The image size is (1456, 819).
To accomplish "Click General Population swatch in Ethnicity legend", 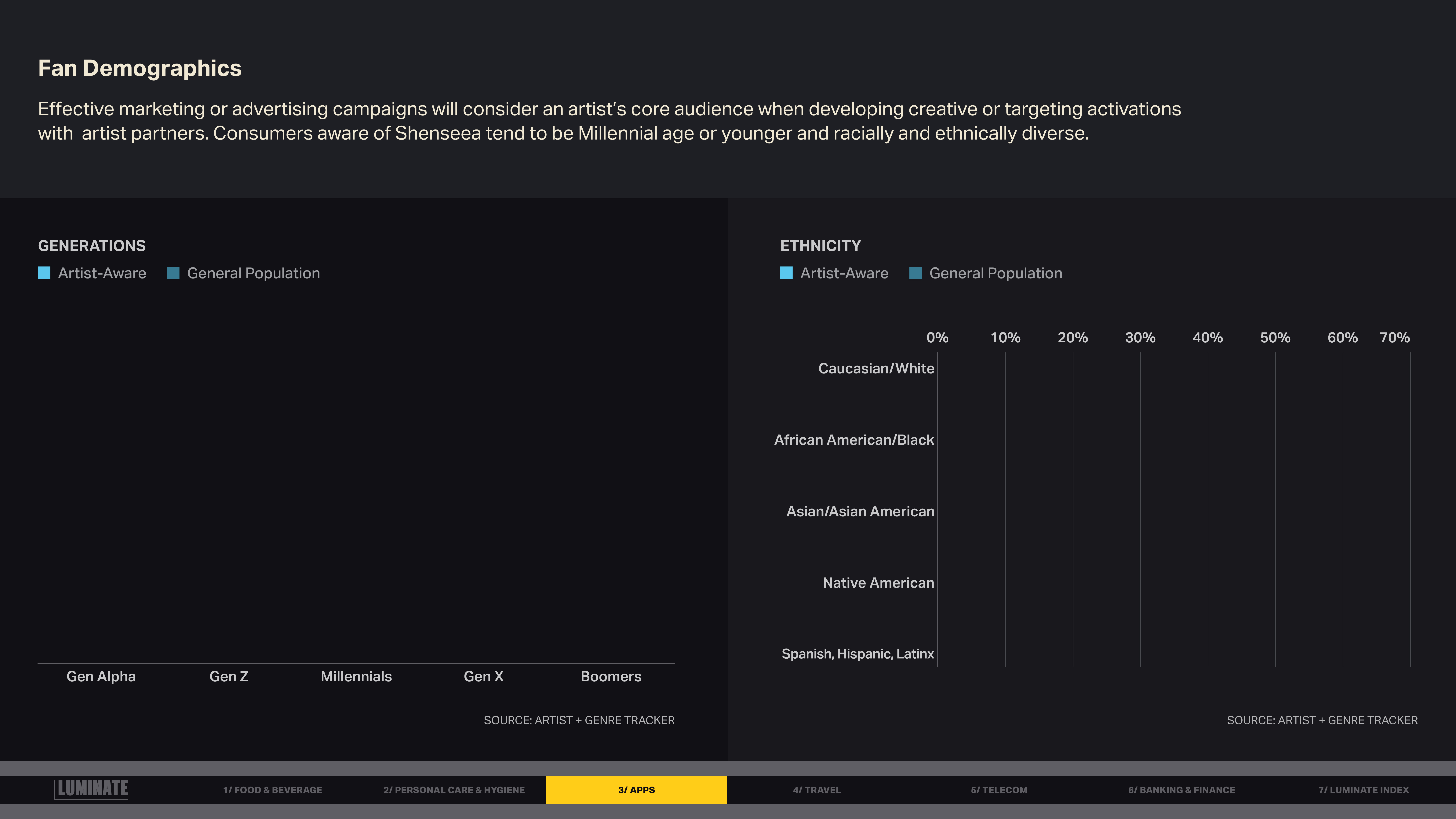I will (x=916, y=273).
